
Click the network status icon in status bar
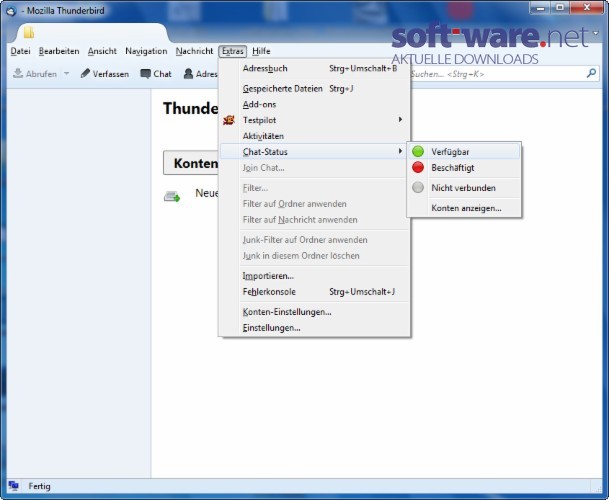point(14,486)
